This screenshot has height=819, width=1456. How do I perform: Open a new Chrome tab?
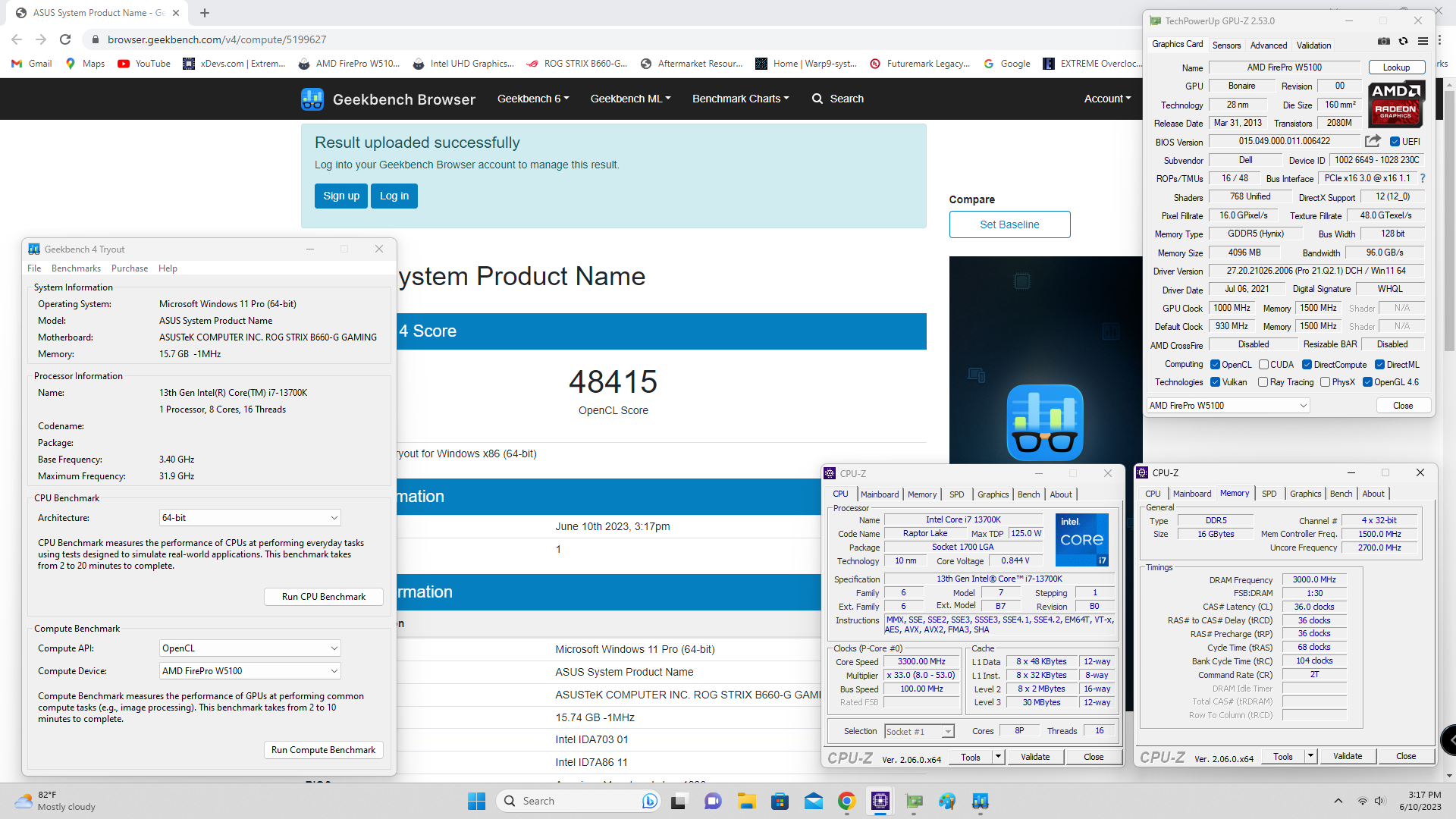[x=205, y=13]
